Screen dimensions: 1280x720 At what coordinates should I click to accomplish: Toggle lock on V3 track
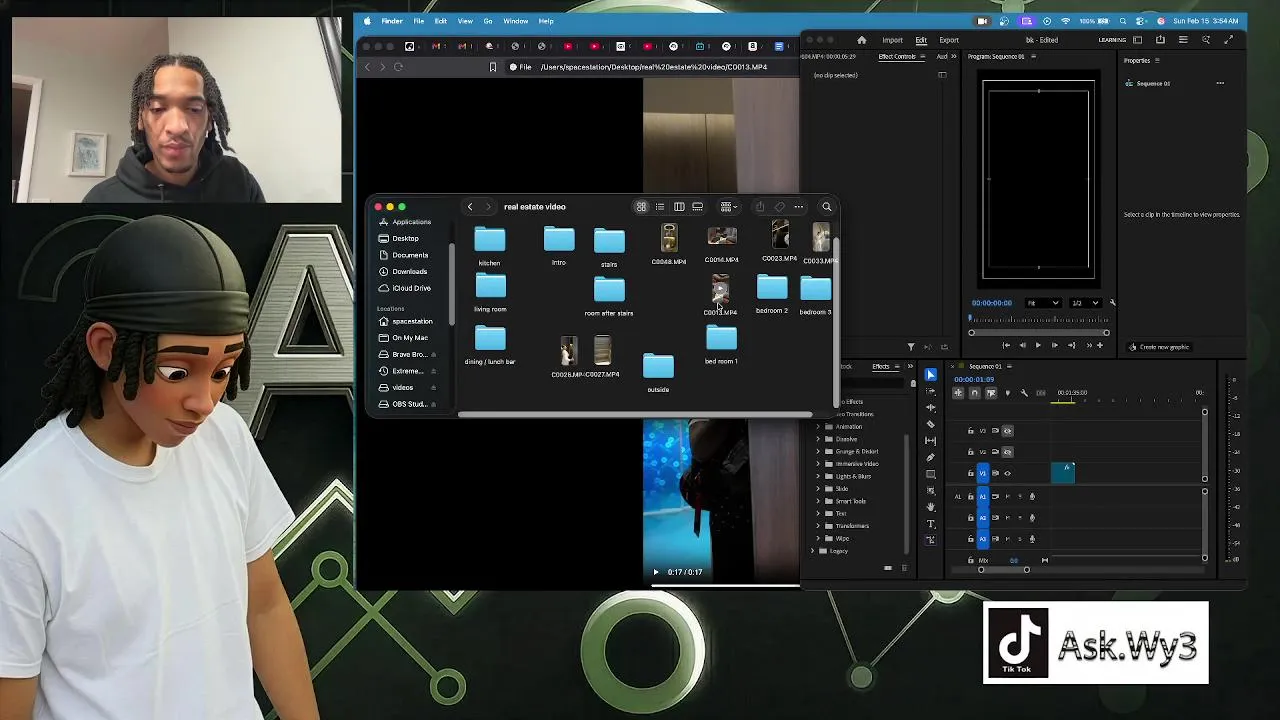click(x=970, y=431)
